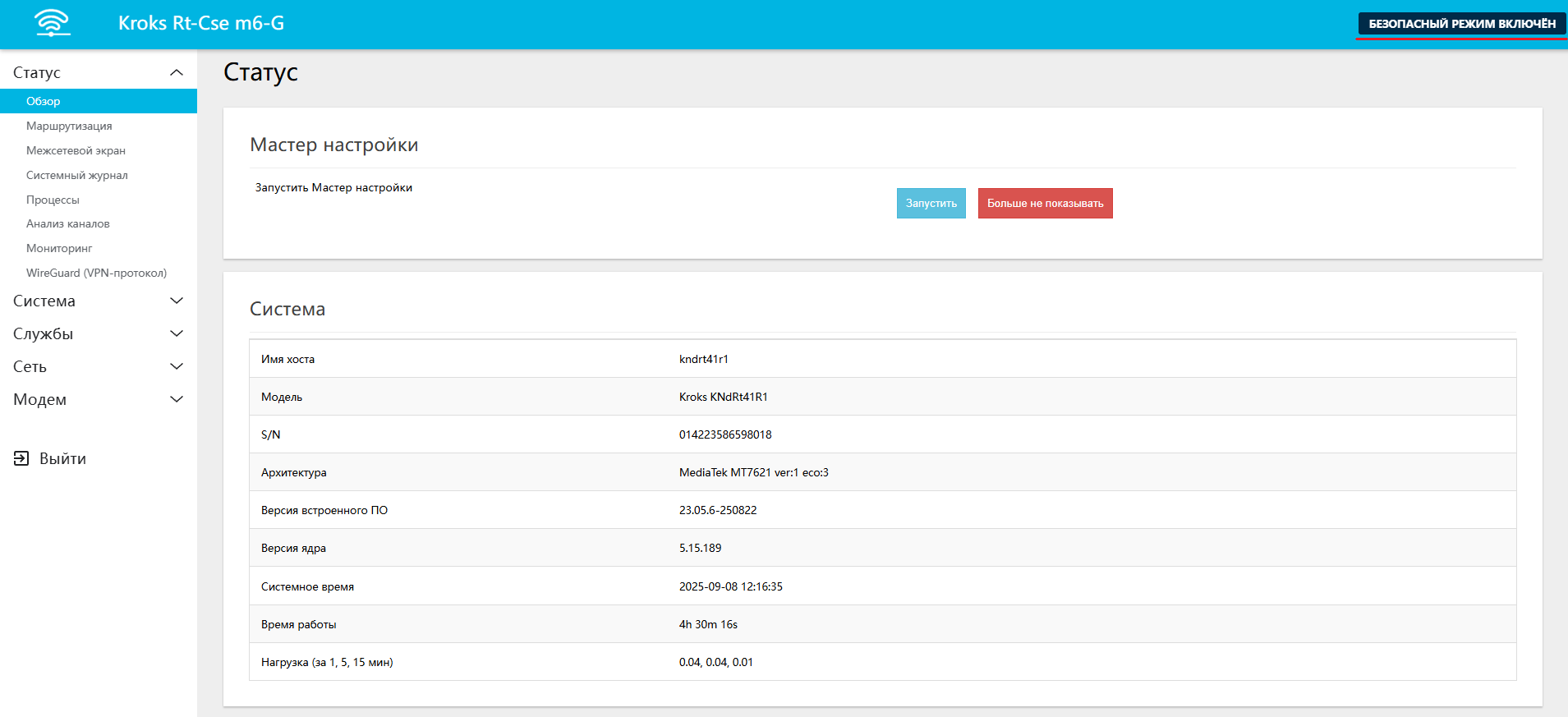The image size is (1568, 717).
Task: Click the Безопасный режим включён banner
Action: [1461, 24]
